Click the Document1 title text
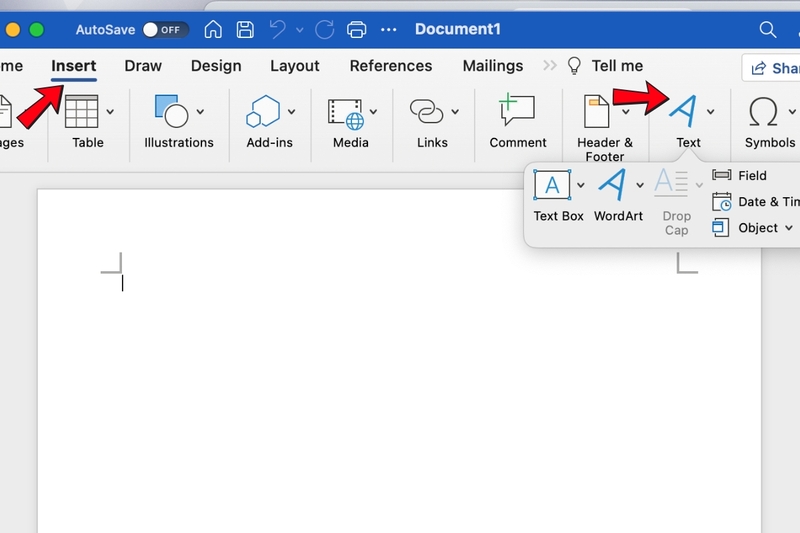The width and height of the screenshot is (800, 533). click(x=458, y=29)
